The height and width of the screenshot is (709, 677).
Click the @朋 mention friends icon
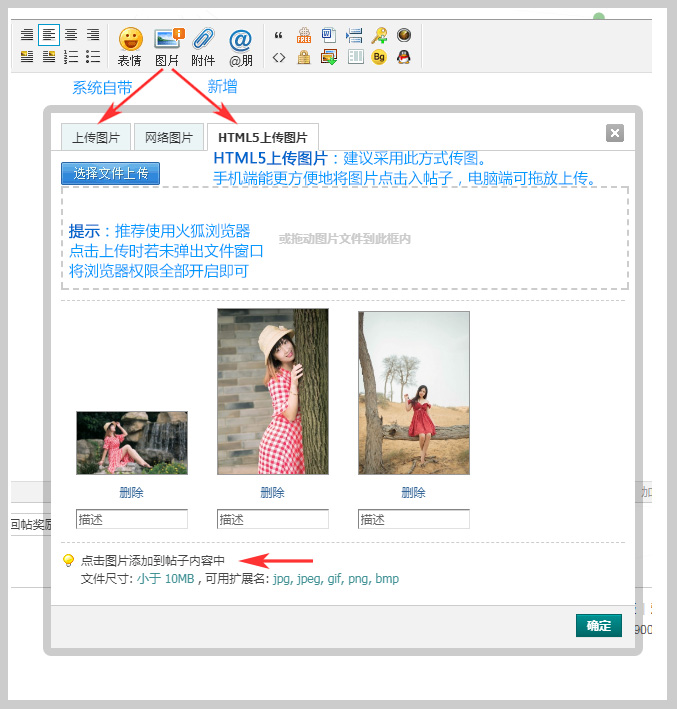tap(241, 46)
